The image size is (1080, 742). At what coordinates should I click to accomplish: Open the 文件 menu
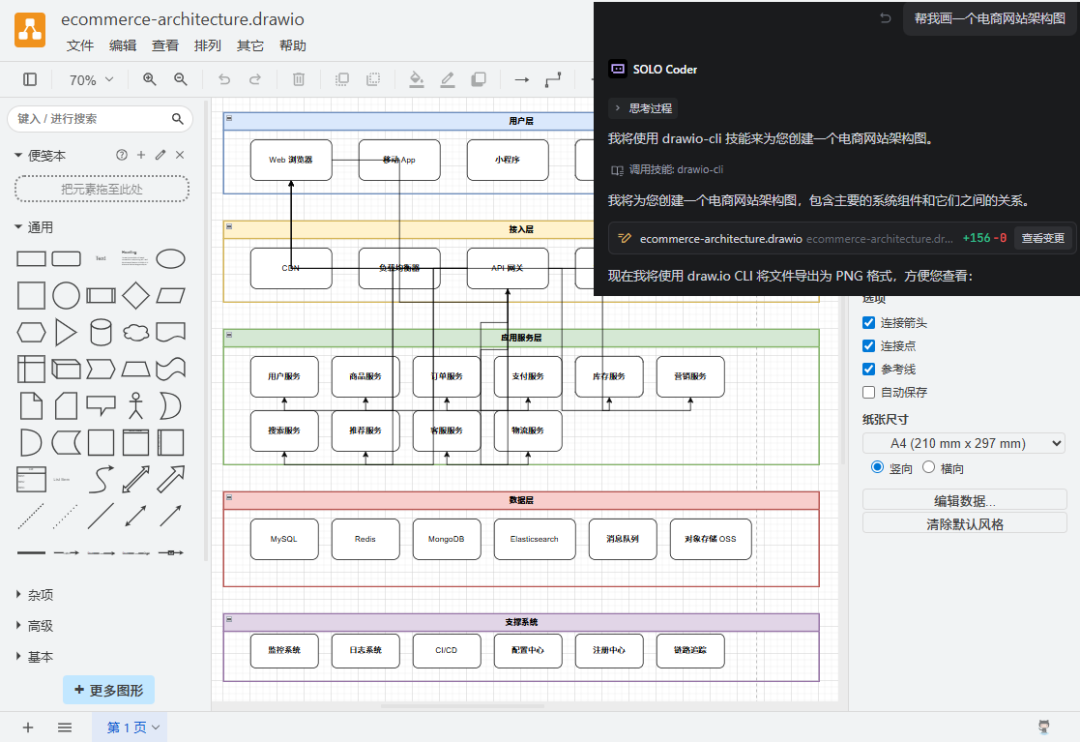[x=80, y=46]
